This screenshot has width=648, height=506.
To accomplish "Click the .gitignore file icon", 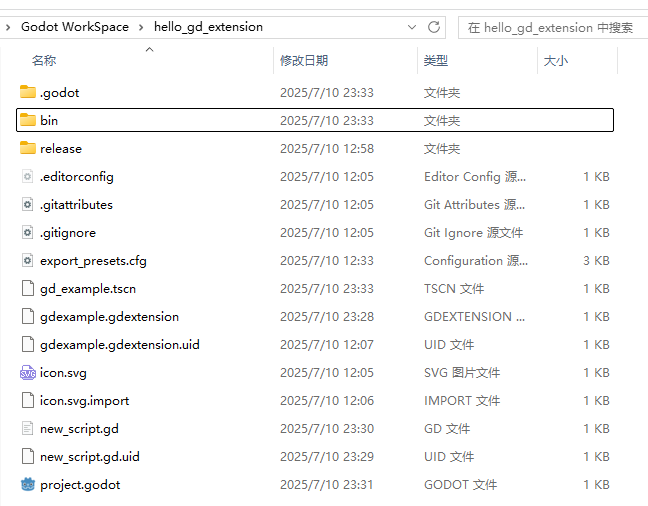I will [28, 233].
